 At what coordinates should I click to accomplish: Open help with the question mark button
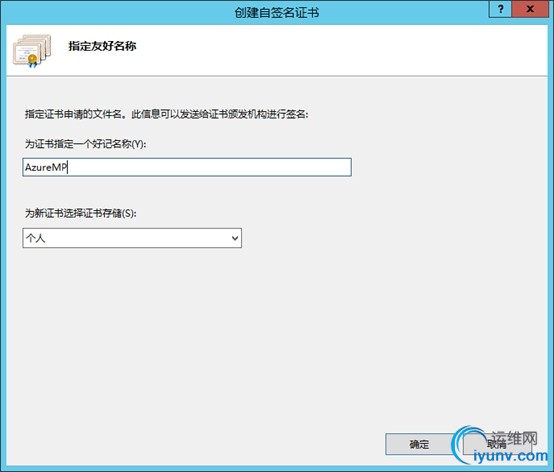click(500, 9)
